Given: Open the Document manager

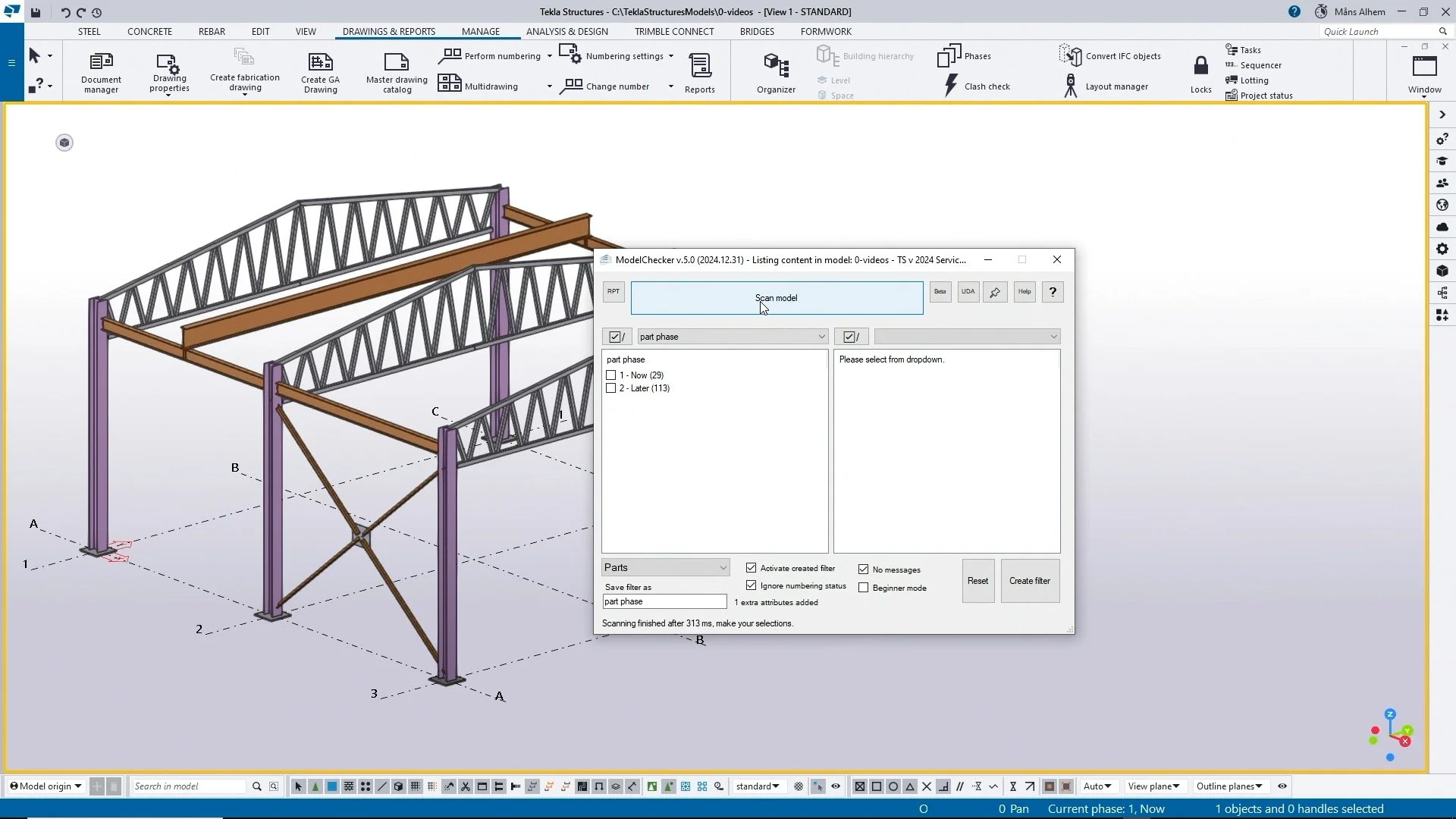Looking at the screenshot, I should [x=100, y=72].
